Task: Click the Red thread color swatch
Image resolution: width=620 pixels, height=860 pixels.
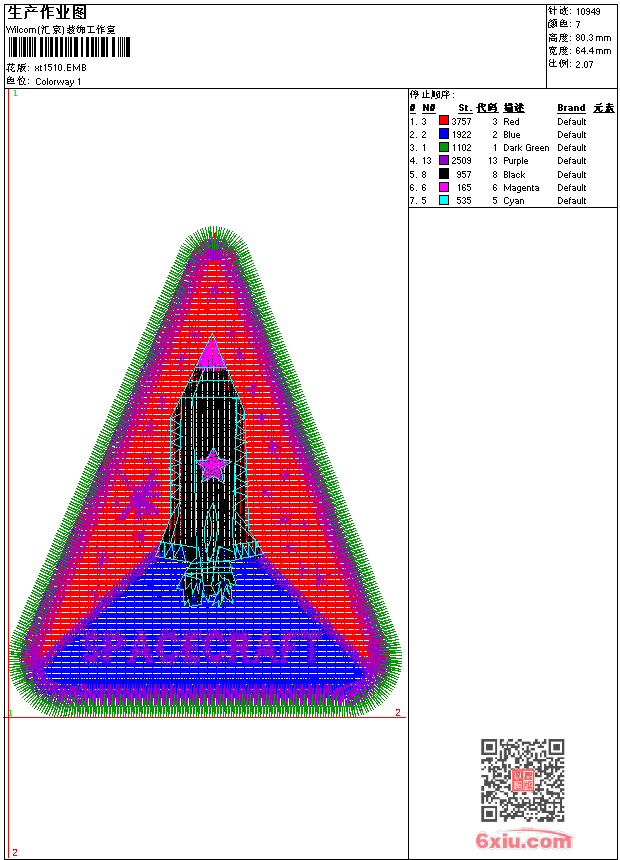Action: click(x=444, y=121)
